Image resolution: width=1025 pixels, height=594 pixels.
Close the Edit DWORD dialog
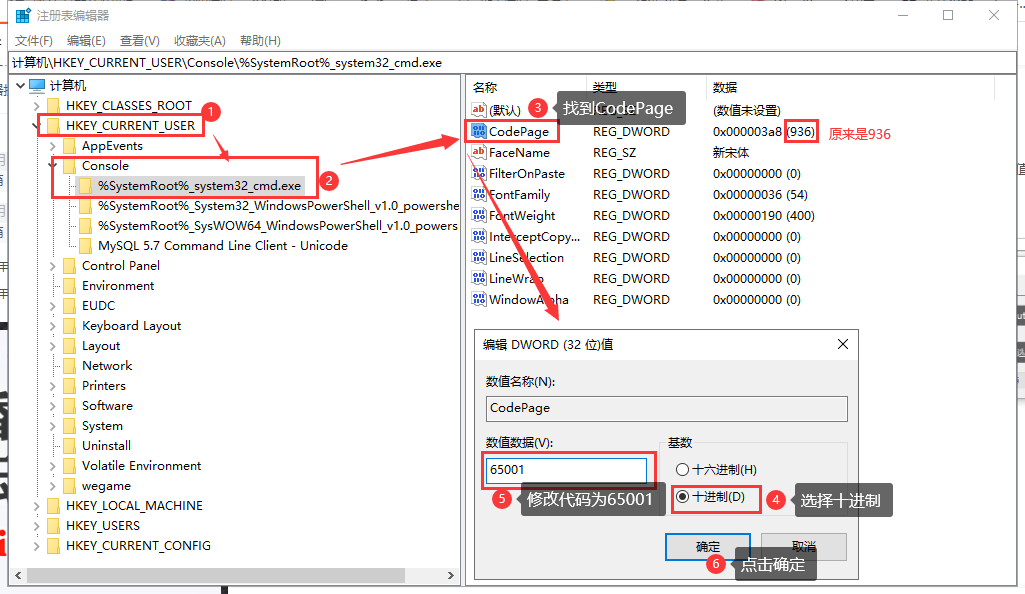point(842,344)
